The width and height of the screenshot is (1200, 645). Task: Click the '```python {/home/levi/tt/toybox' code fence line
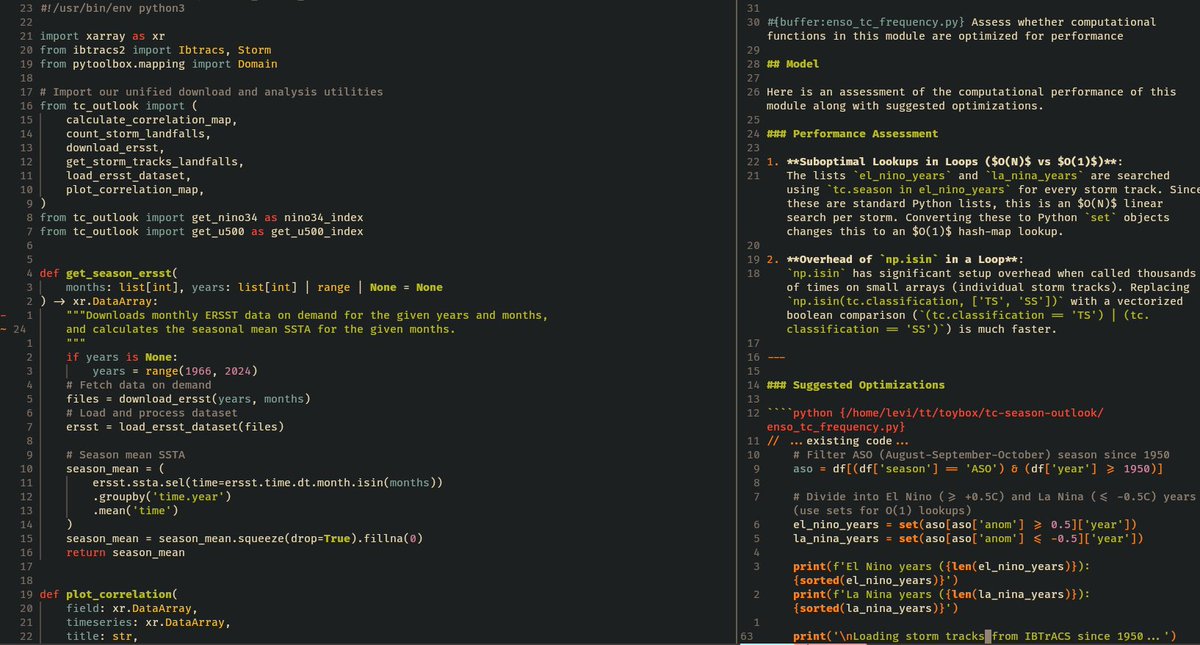pyautogui.click(x=935, y=420)
